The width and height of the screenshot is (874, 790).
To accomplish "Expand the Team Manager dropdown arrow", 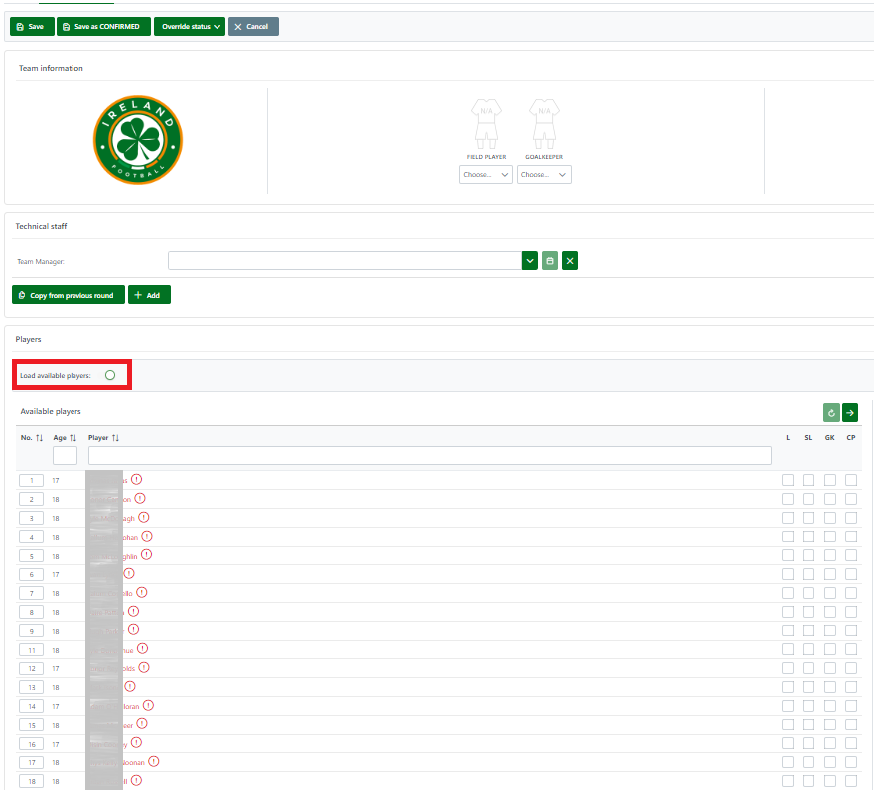I will point(530,261).
